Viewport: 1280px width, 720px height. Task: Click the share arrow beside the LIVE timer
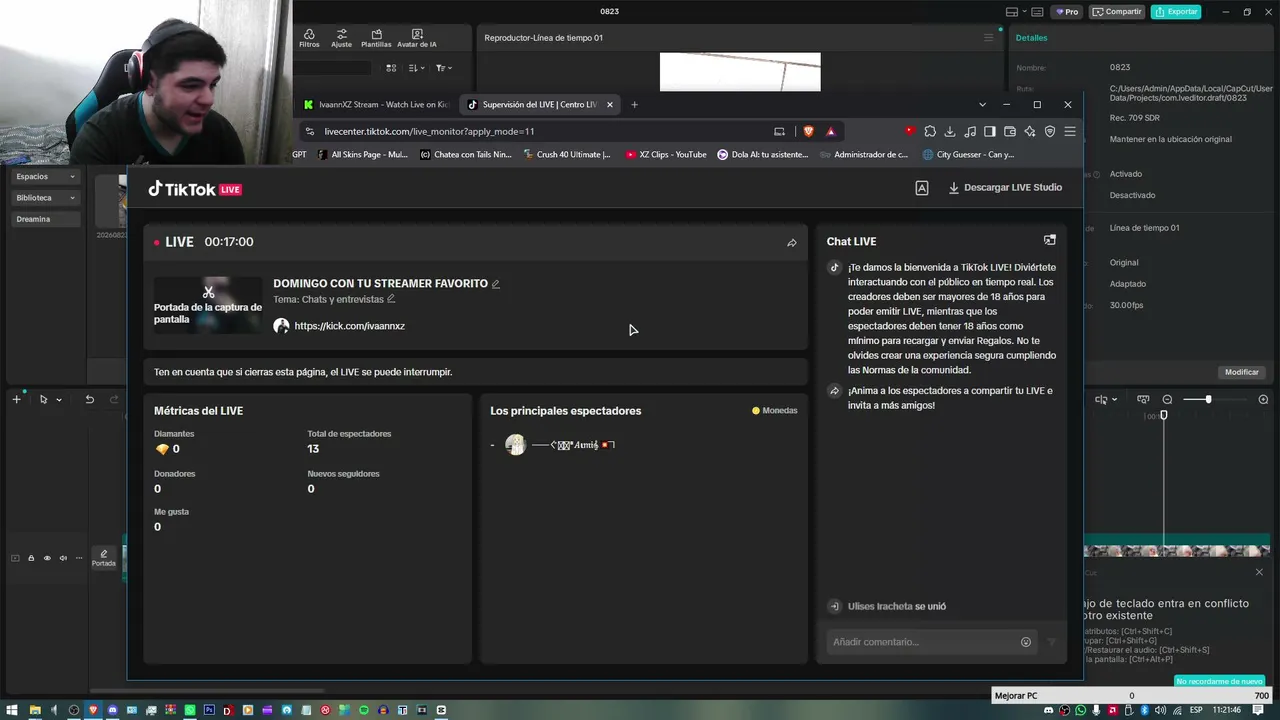pyautogui.click(x=792, y=243)
